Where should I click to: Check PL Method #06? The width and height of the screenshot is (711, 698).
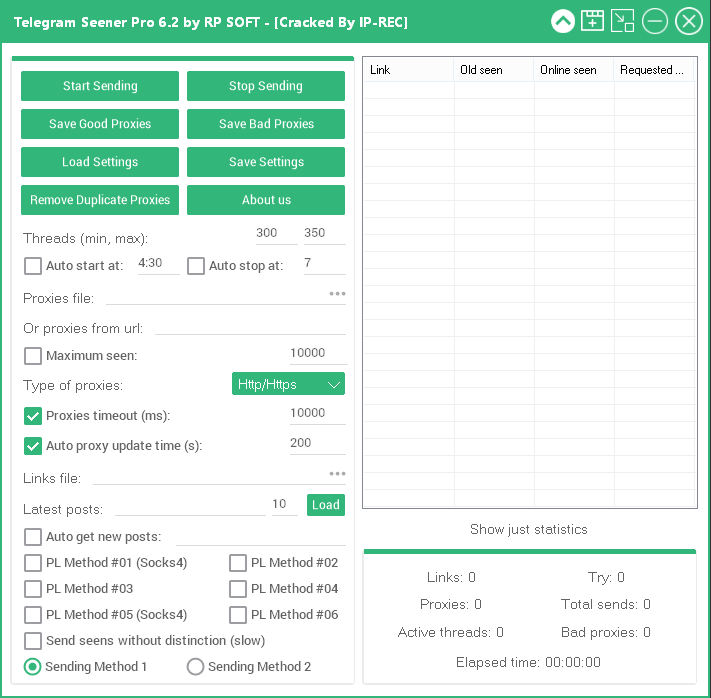point(238,615)
